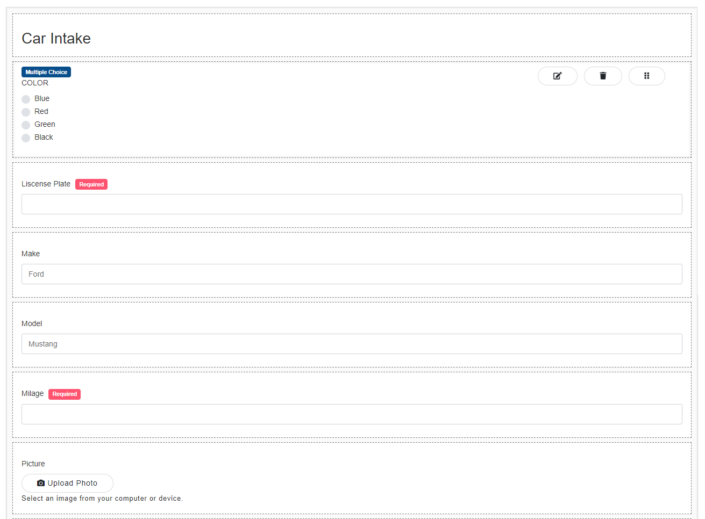Focus the Make input showing Ford
Image resolution: width=705 pixels, height=519 pixels.
tap(351, 274)
